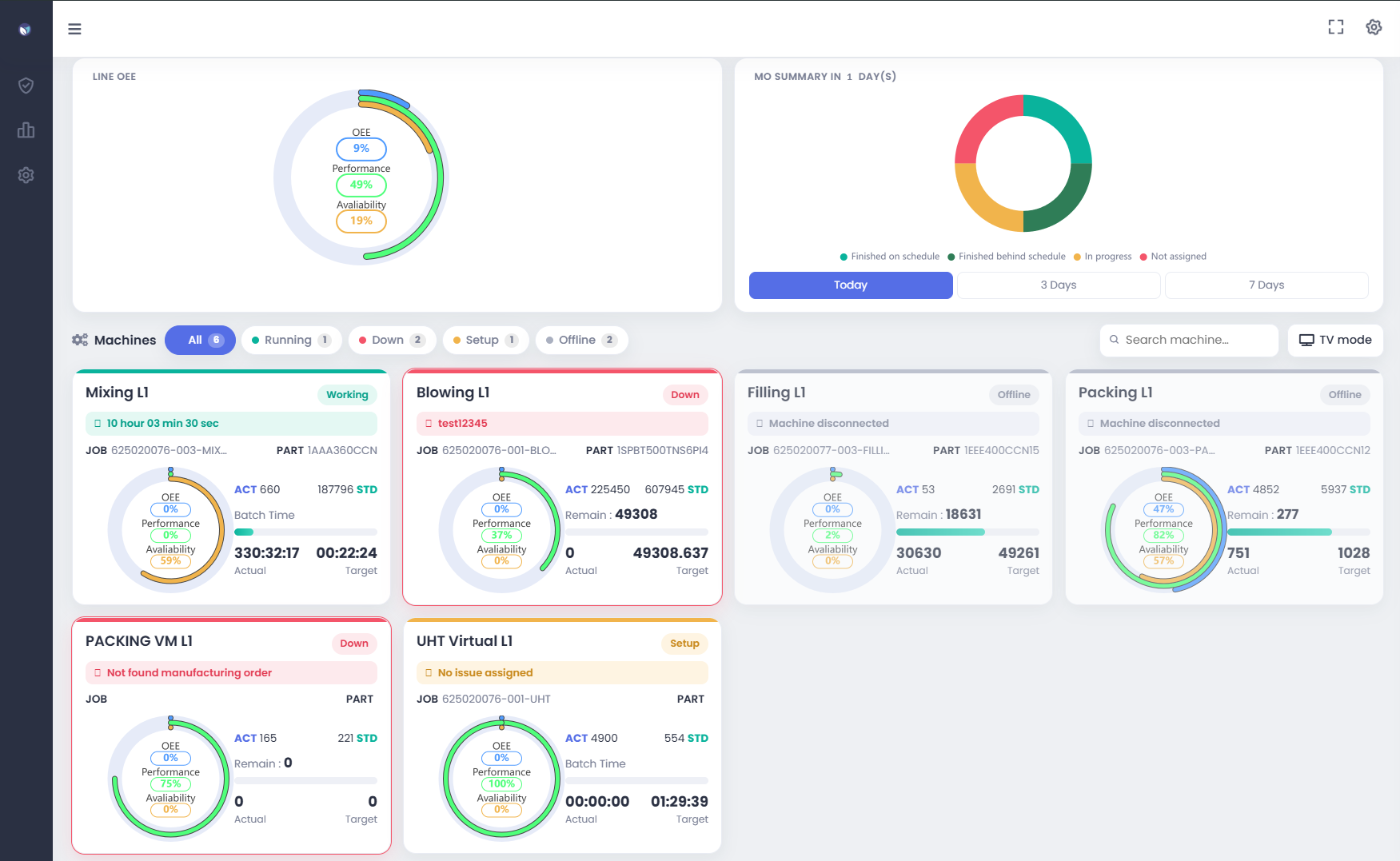This screenshot has height=861, width=1400.
Task: Open settings gear in top bar
Action: pos(1374,27)
